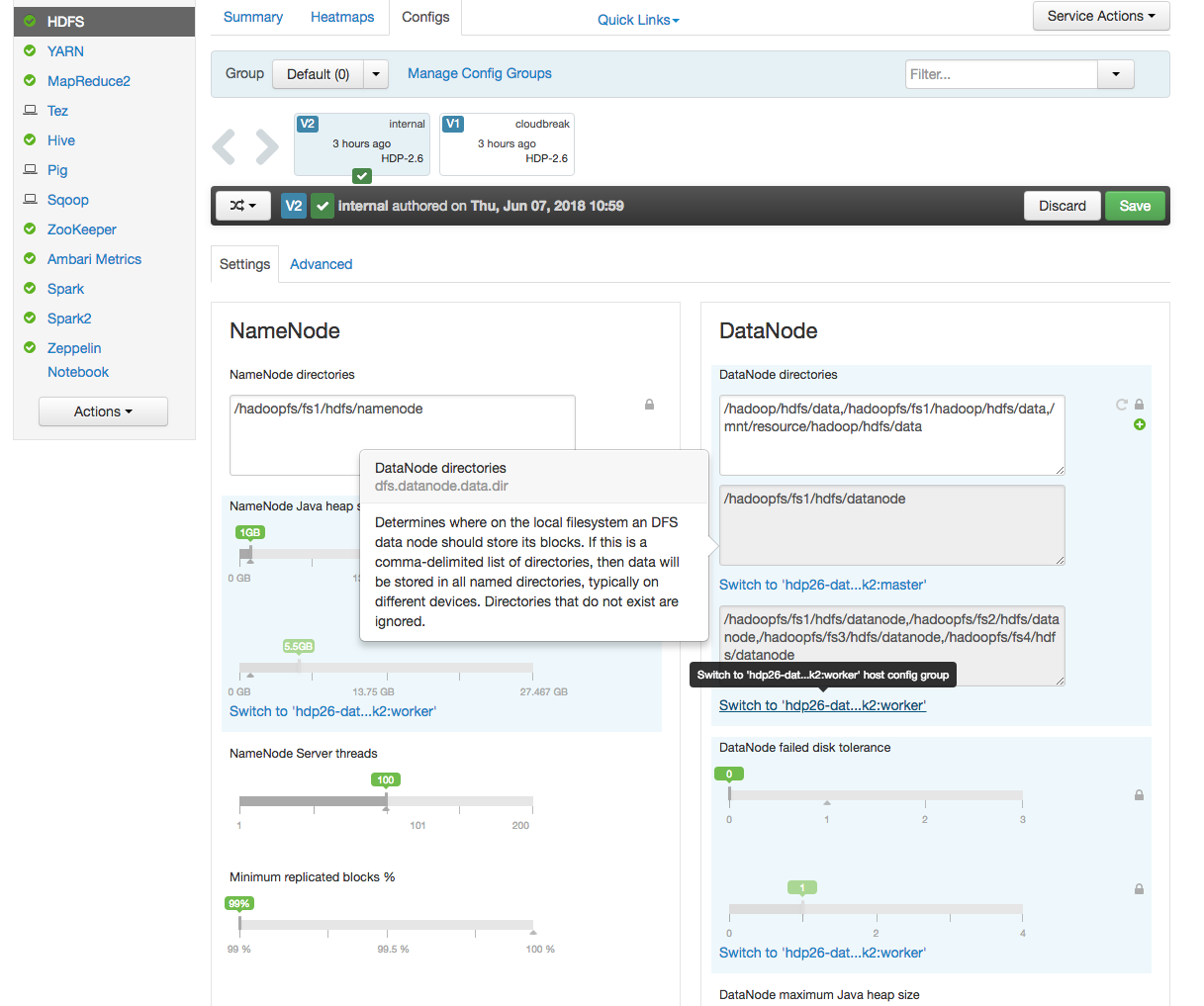
Task: Open the shuffle compare versions dropdown
Action: tap(243, 206)
